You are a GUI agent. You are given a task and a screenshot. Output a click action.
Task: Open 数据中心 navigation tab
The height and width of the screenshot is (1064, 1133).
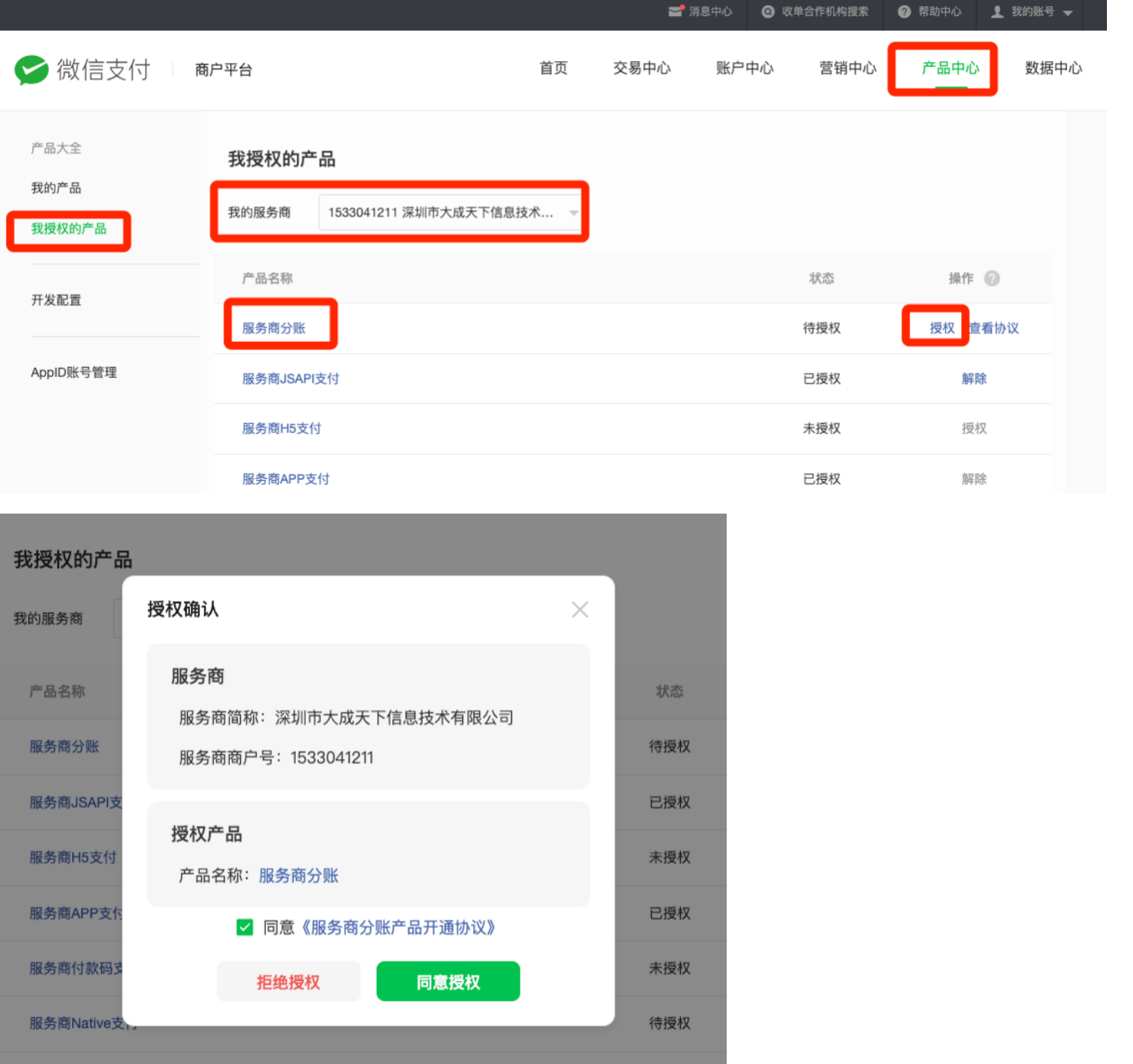pyautogui.click(x=1053, y=68)
